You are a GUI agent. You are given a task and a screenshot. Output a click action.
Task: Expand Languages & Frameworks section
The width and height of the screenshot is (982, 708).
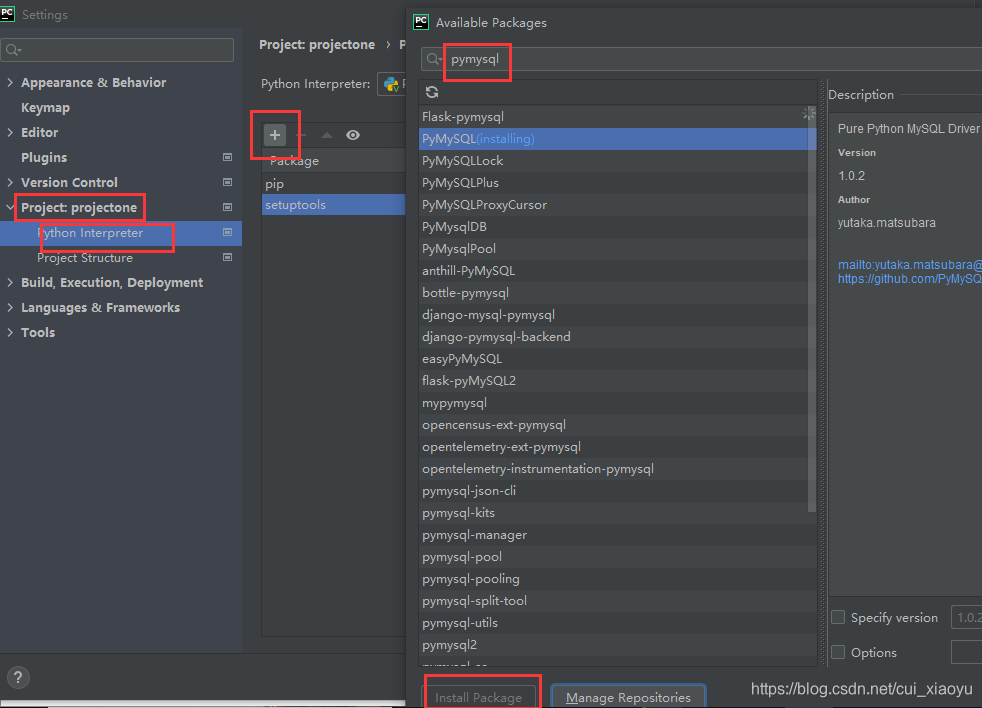pos(10,308)
